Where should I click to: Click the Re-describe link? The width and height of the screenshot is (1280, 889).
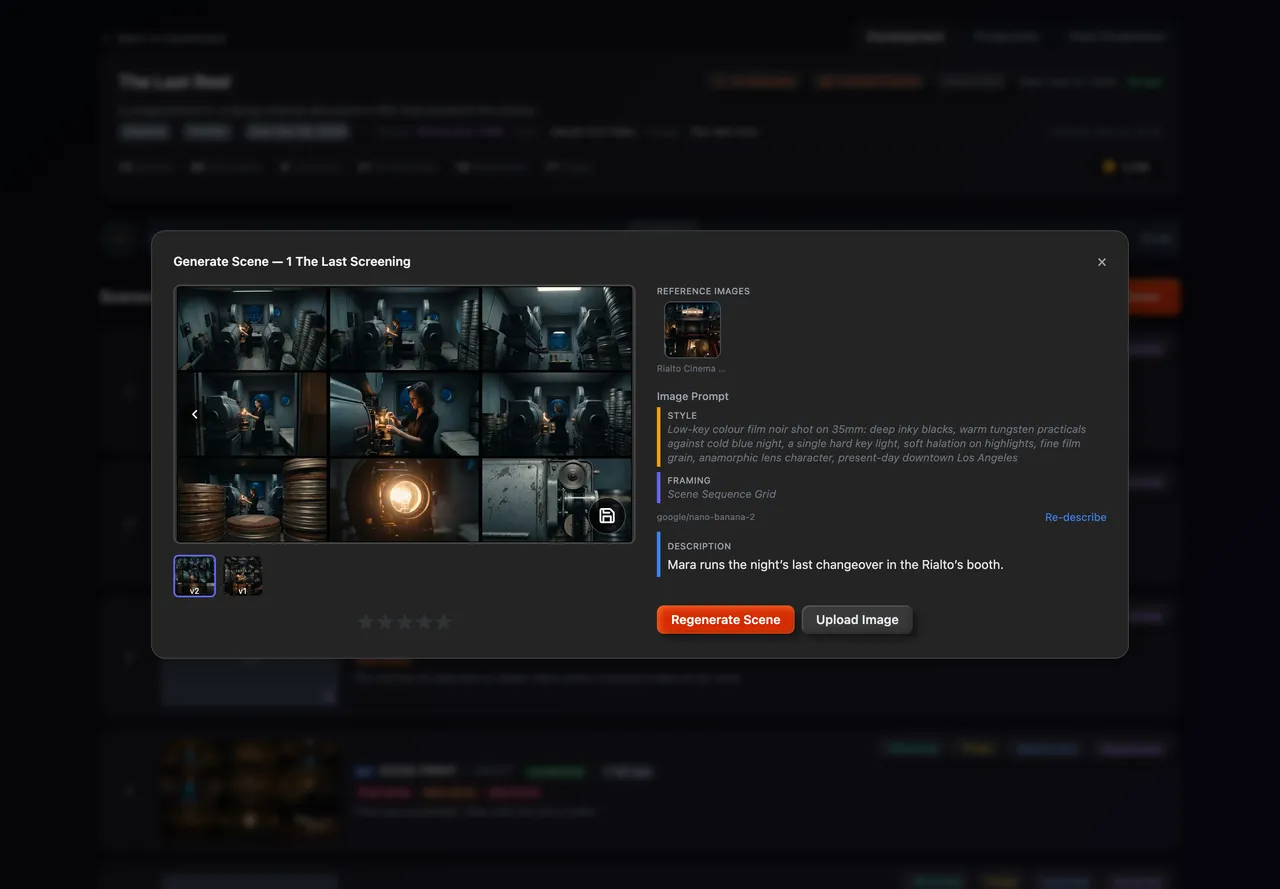click(x=1075, y=517)
